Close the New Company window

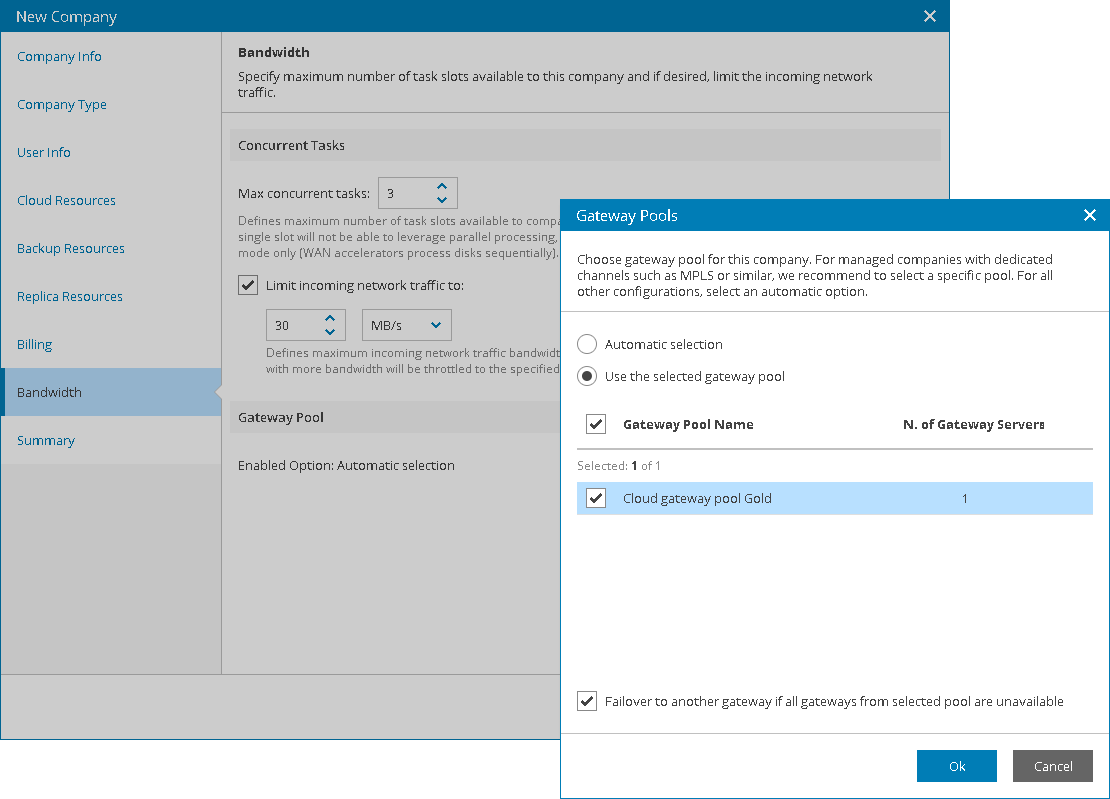click(x=929, y=16)
